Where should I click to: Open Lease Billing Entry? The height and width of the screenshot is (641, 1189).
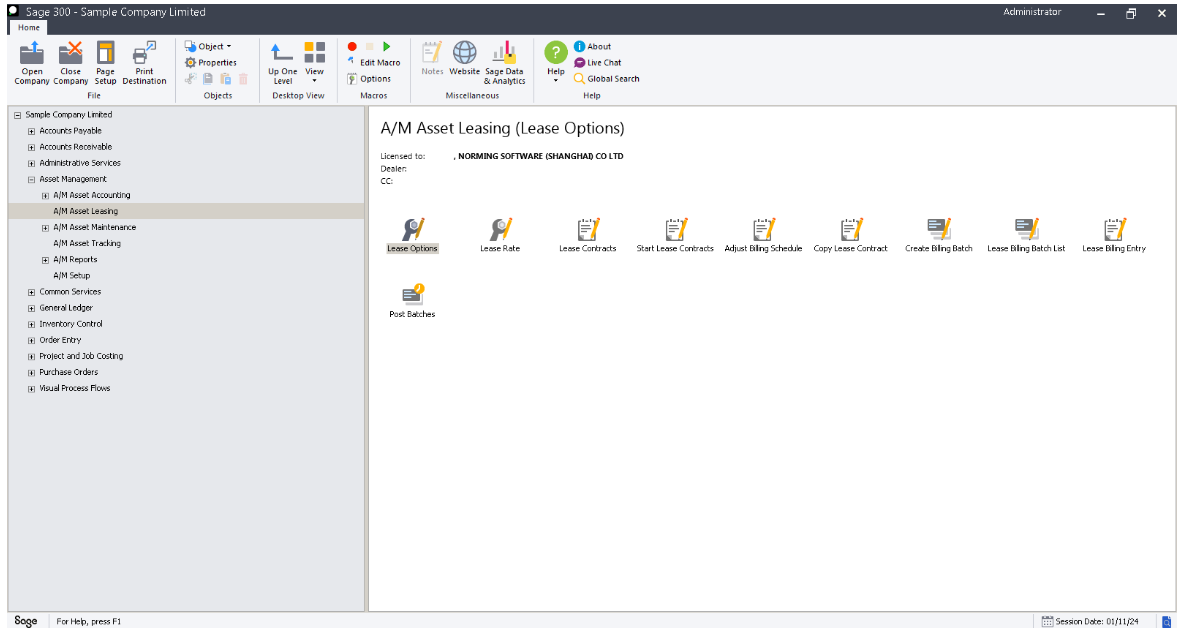1114,234
